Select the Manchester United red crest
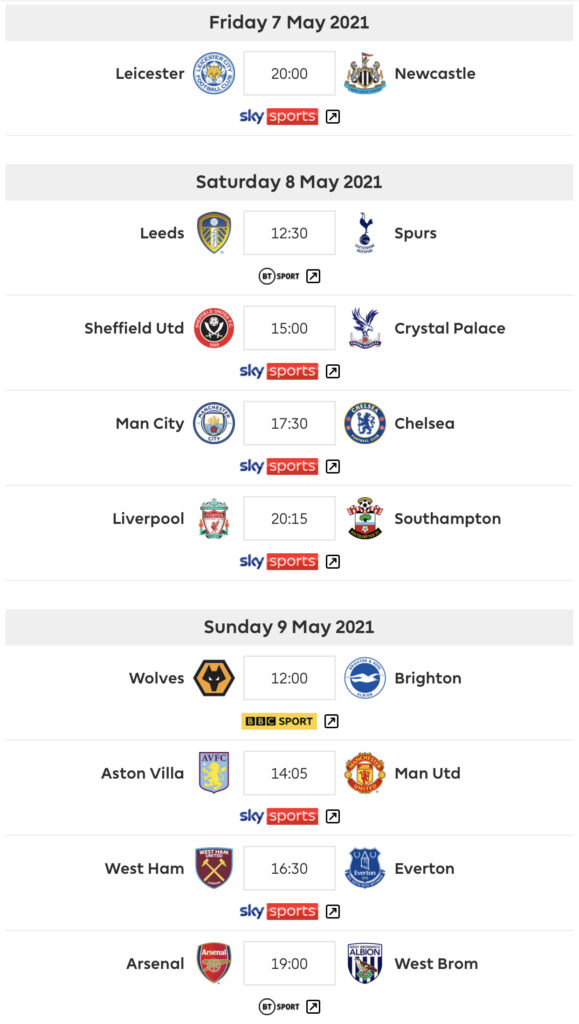 (x=365, y=773)
